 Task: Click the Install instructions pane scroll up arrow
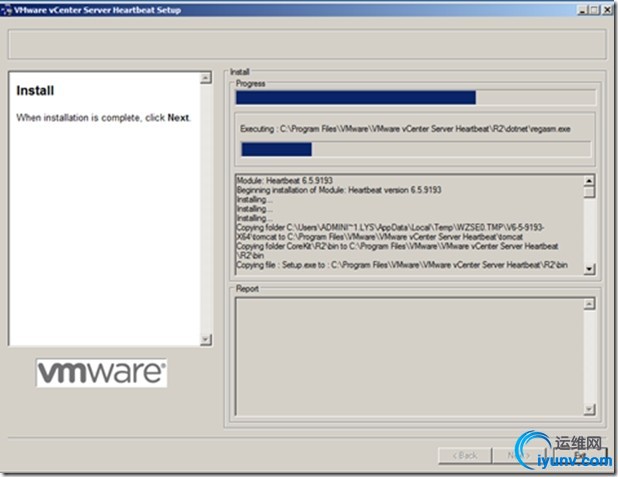pos(206,78)
